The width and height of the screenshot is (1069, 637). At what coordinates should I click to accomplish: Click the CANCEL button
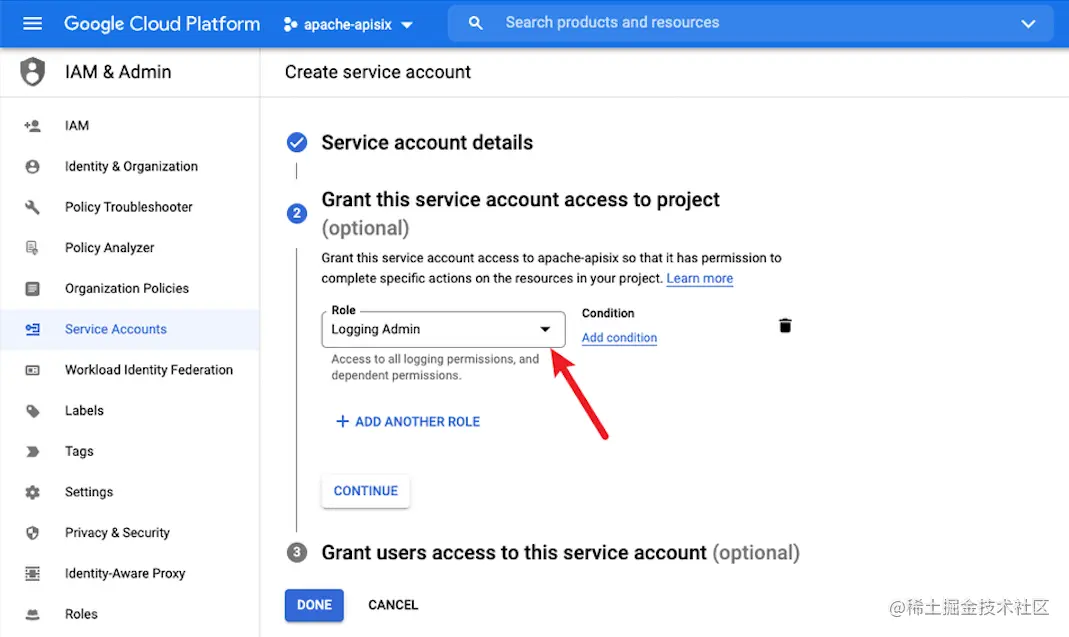click(x=393, y=605)
